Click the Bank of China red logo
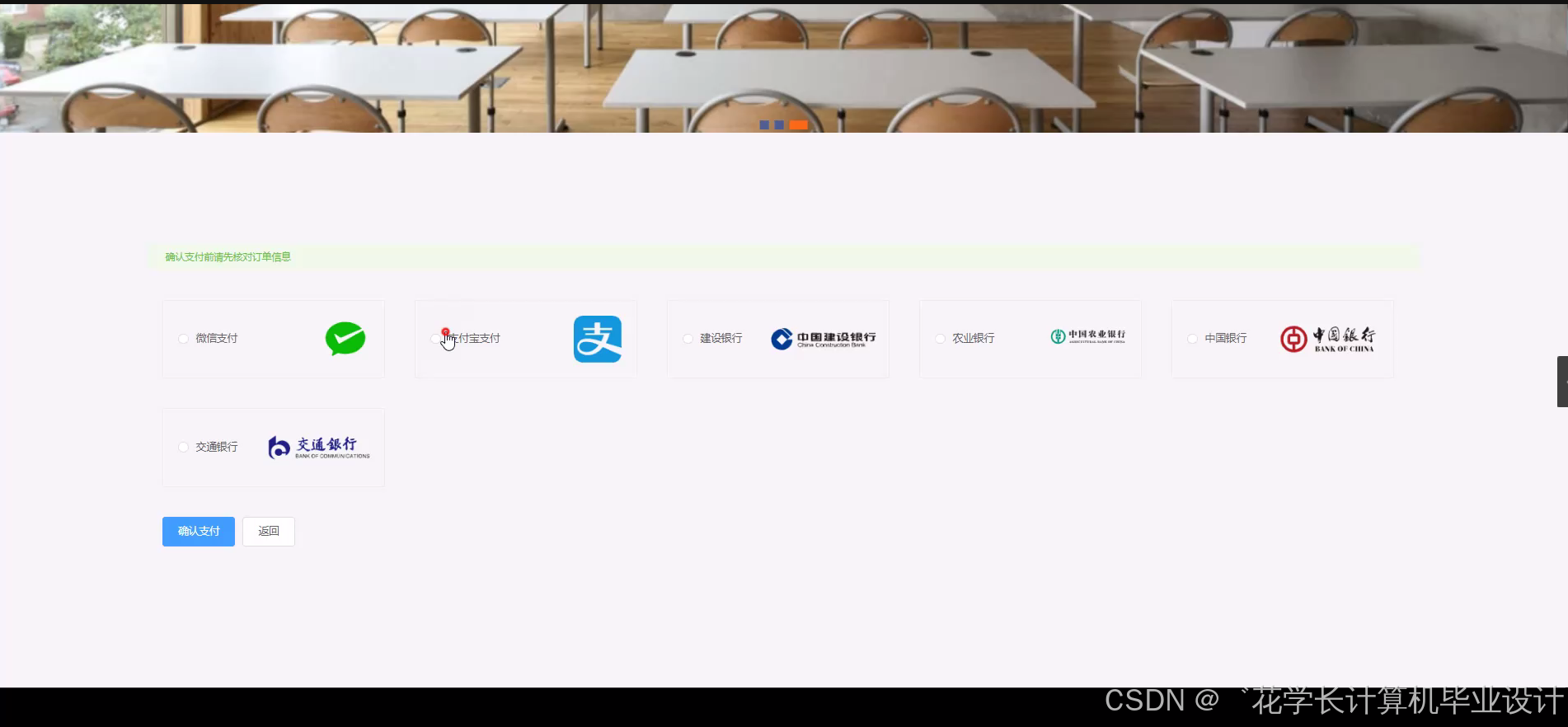This screenshot has height=727, width=1568. [1327, 339]
